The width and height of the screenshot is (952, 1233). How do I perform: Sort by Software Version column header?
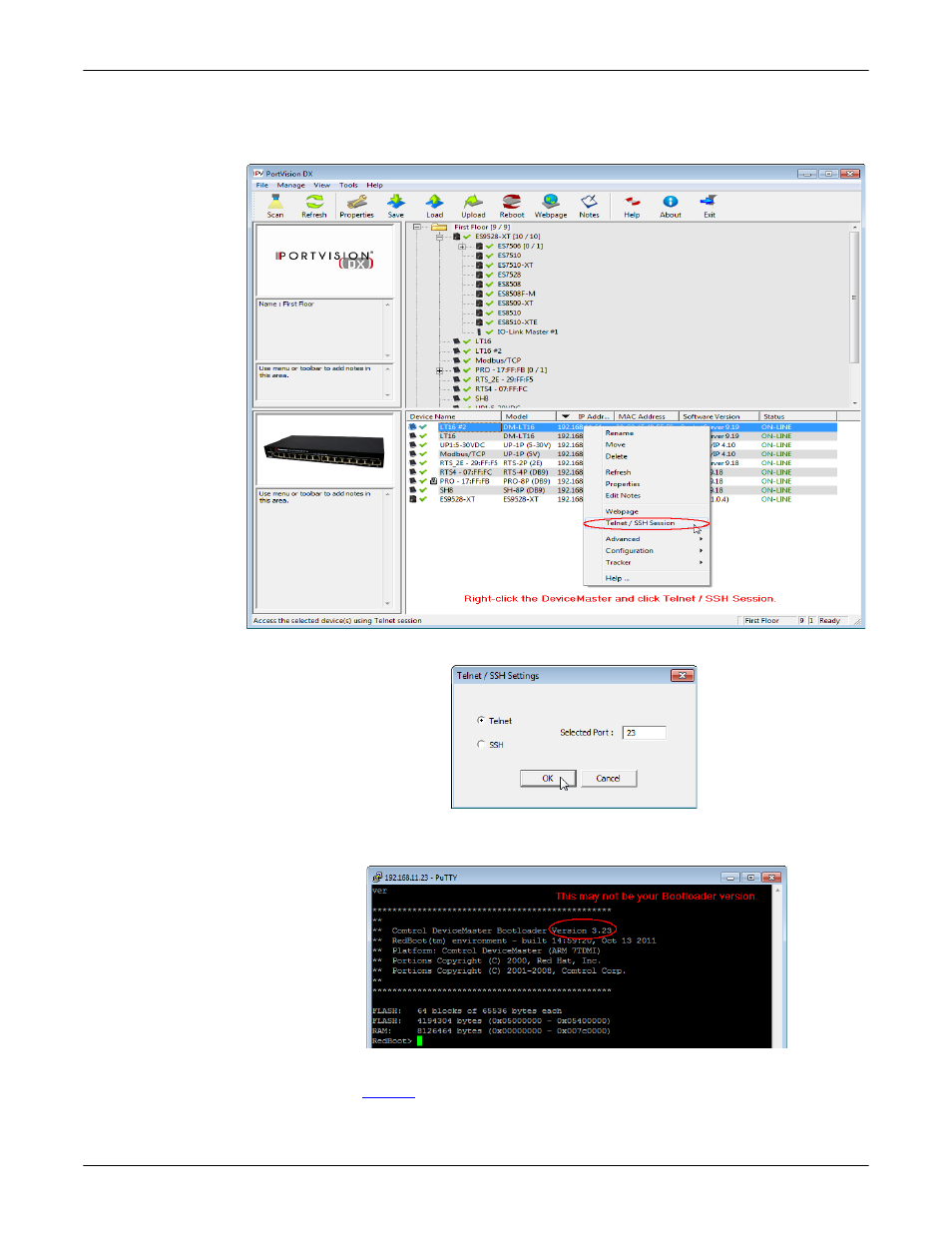point(718,416)
